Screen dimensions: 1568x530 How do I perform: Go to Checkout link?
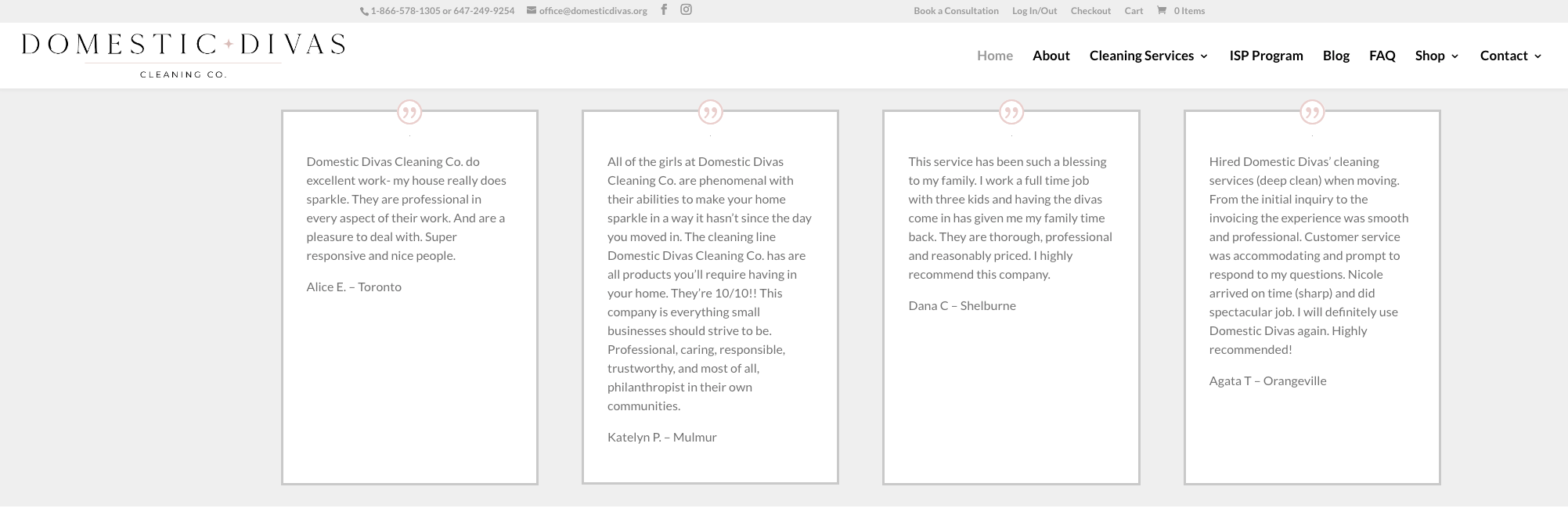[x=1090, y=11]
